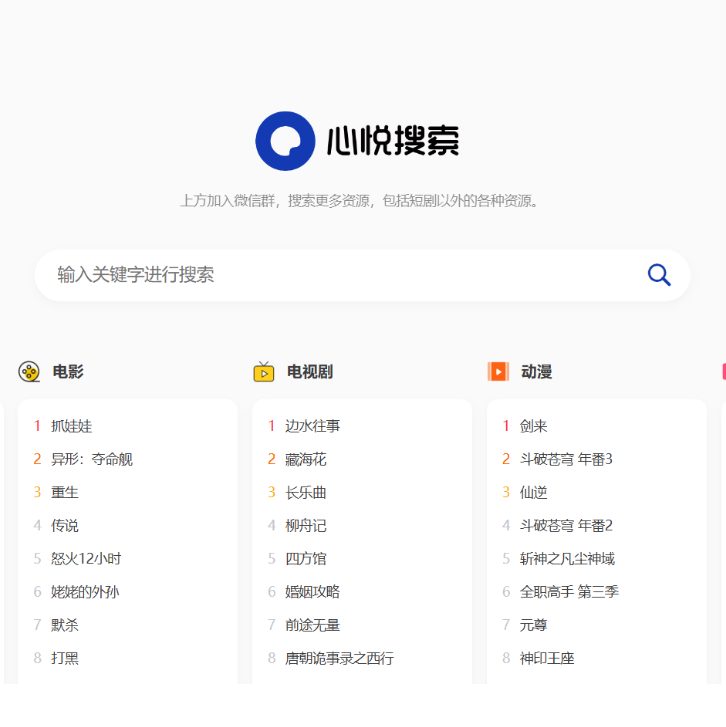Click the orange play icon beside 动漫
Viewport: 726px width, 727px height.
[498, 372]
